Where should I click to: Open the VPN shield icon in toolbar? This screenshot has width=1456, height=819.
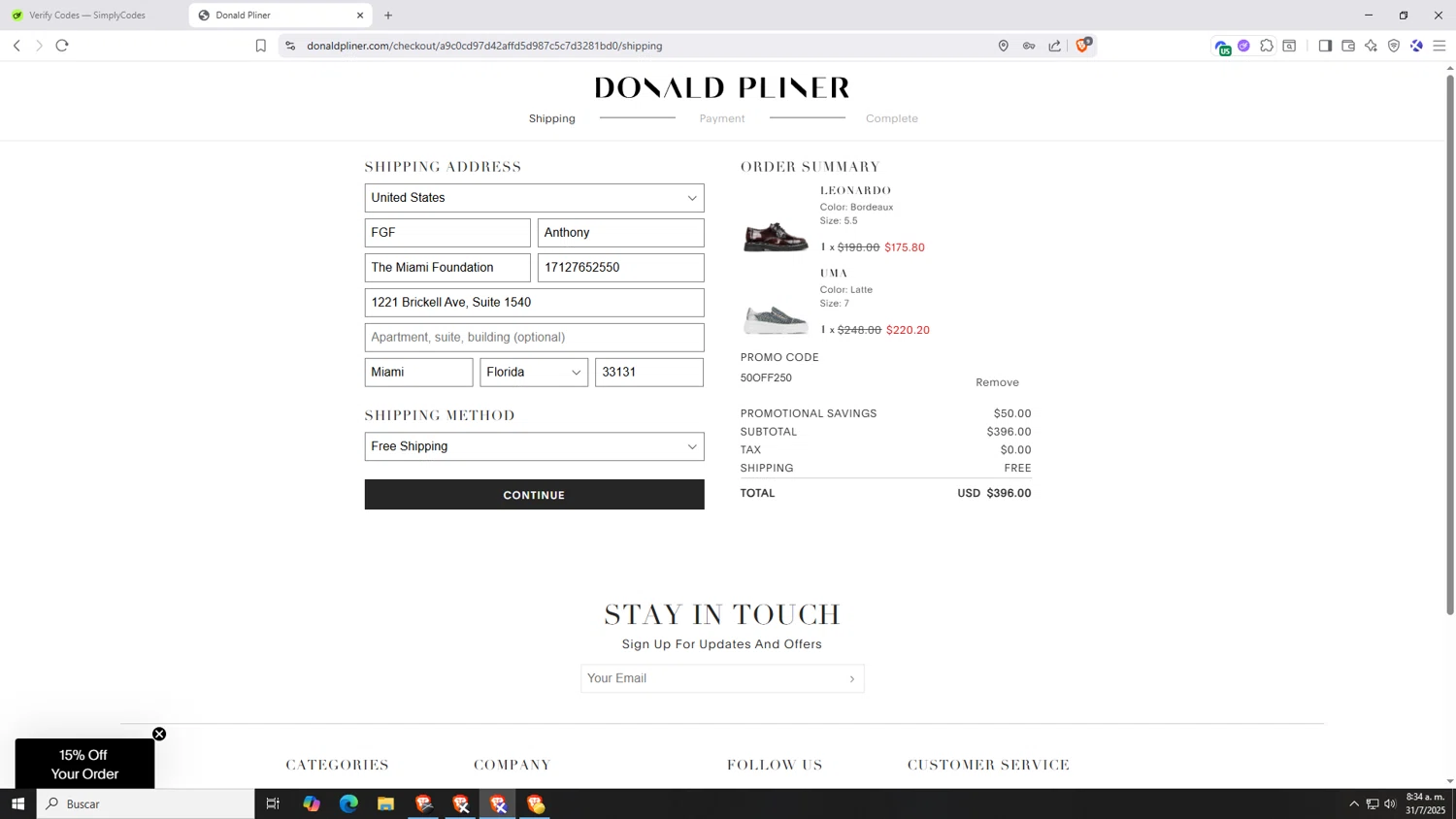(x=1394, y=46)
